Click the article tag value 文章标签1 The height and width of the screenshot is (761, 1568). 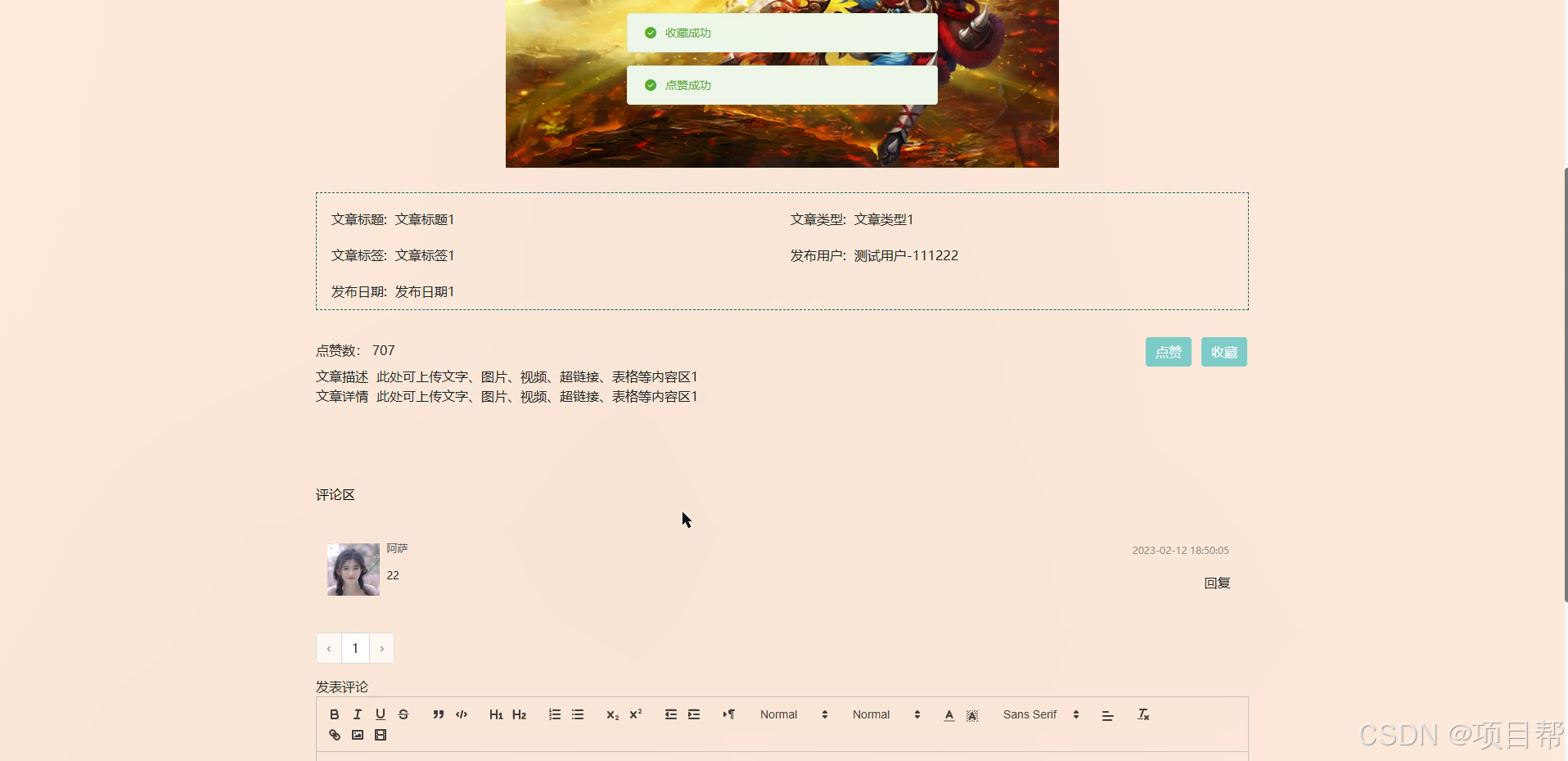click(425, 255)
